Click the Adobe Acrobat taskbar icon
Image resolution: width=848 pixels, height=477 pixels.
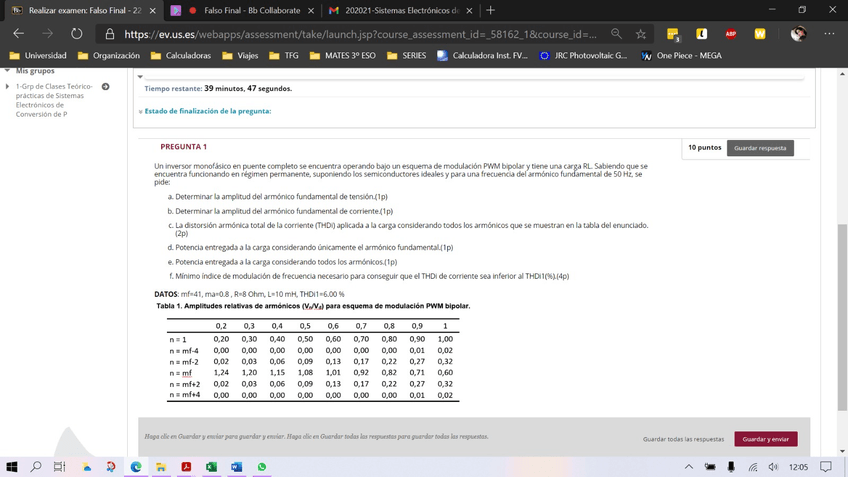point(187,467)
